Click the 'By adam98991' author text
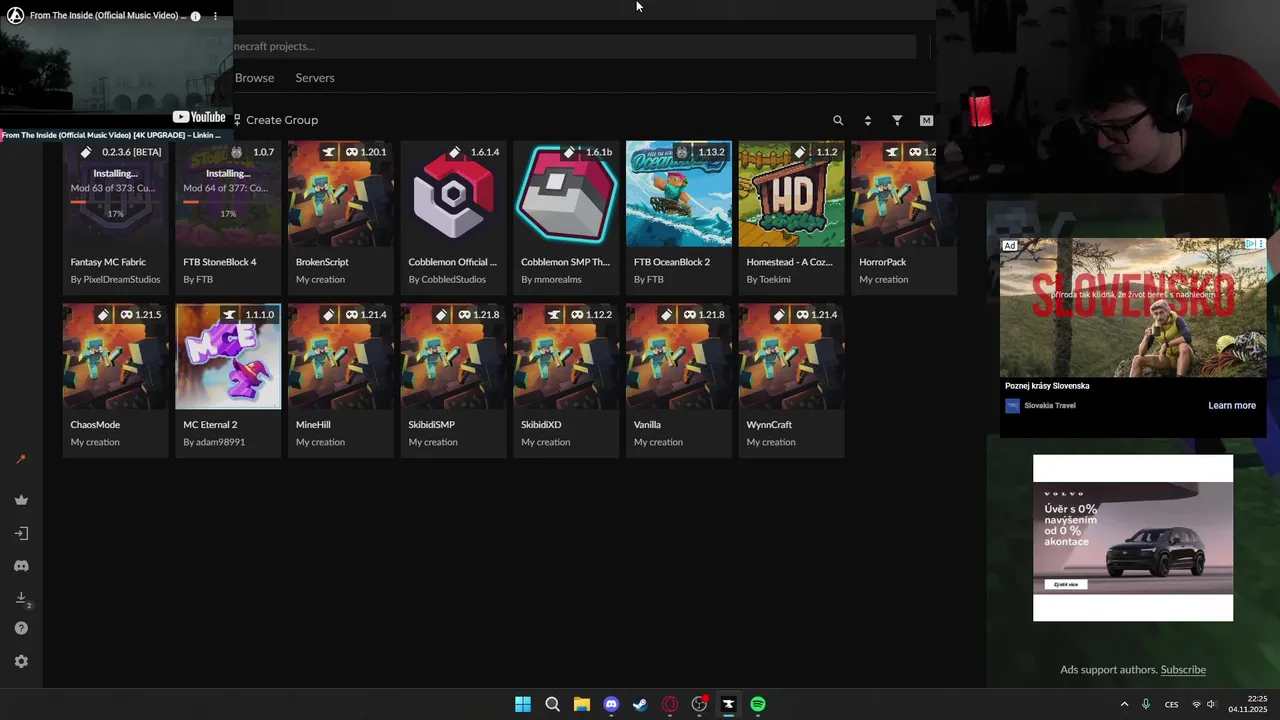1280x720 pixels. point(214,442)
